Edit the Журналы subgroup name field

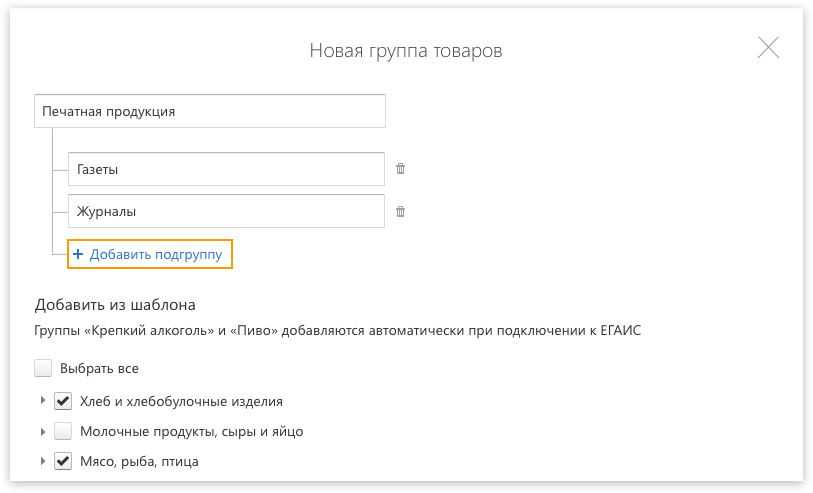click(x=226, y=211)
